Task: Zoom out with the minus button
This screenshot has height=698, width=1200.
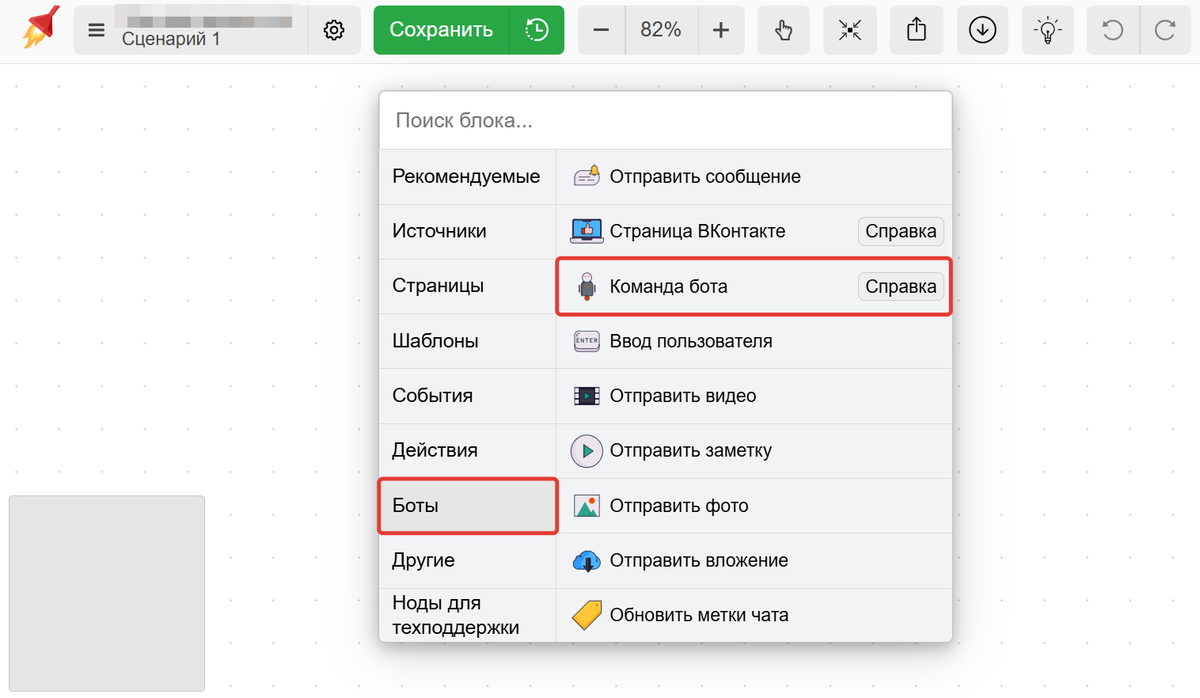Action: click(601, 30)
